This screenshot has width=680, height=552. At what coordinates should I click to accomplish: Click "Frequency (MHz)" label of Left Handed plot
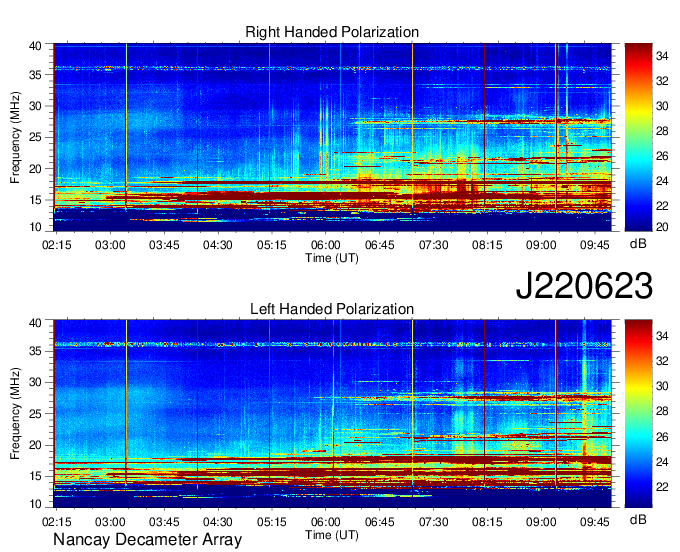15,414
